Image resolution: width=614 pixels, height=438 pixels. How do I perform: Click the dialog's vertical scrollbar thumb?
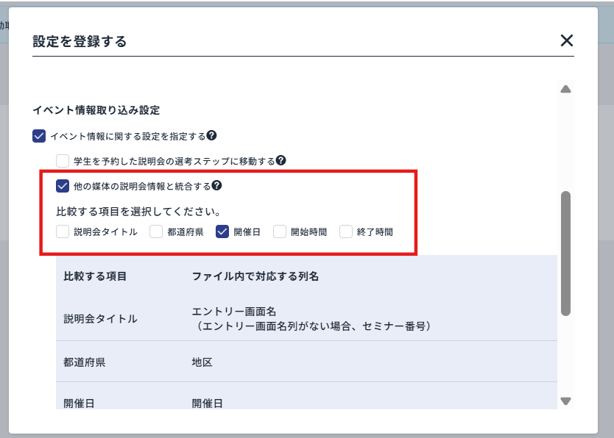click(x=565, y=250)
